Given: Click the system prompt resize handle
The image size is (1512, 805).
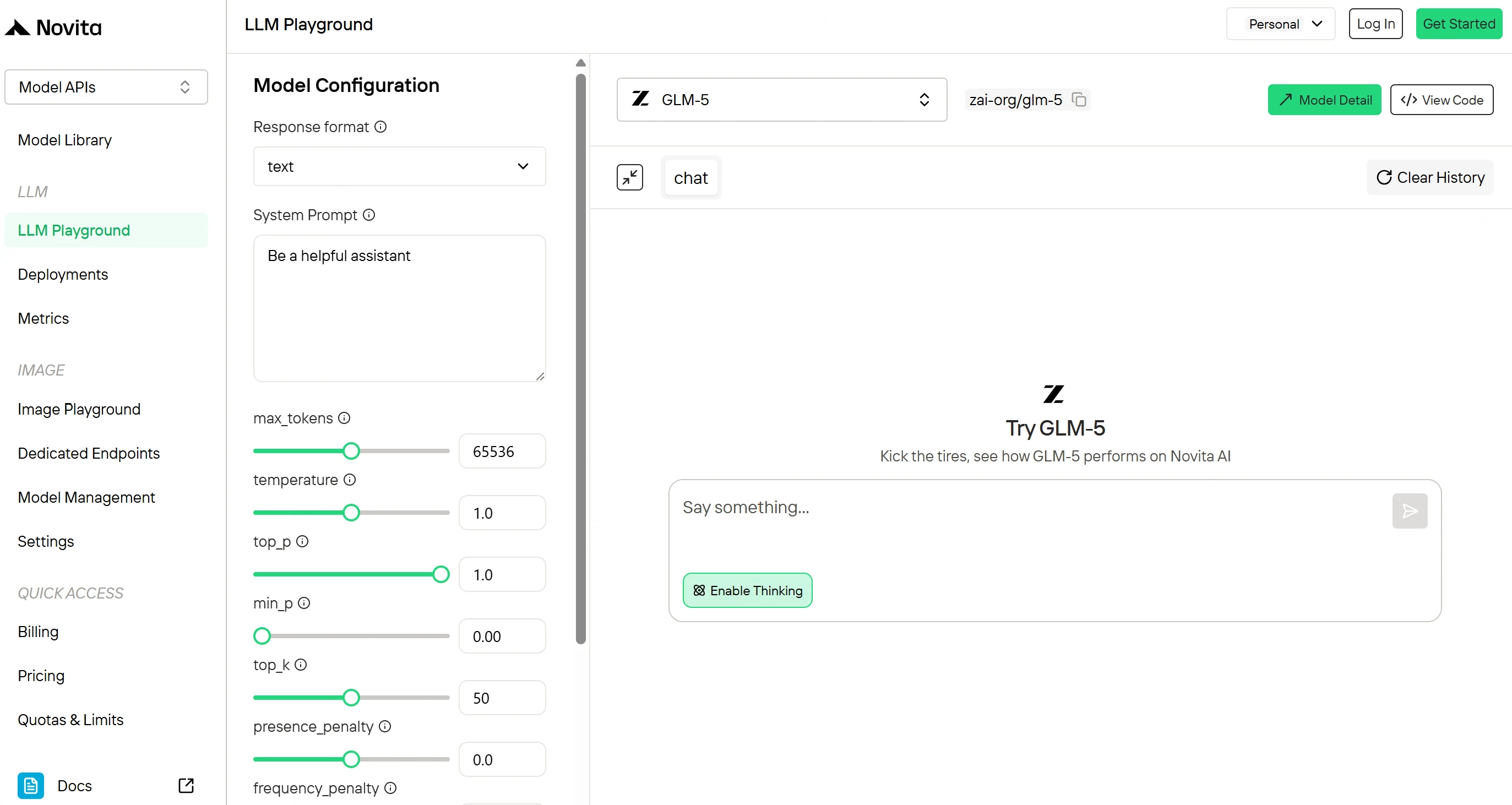Looking at the screenshot, I should pos(540,377).
